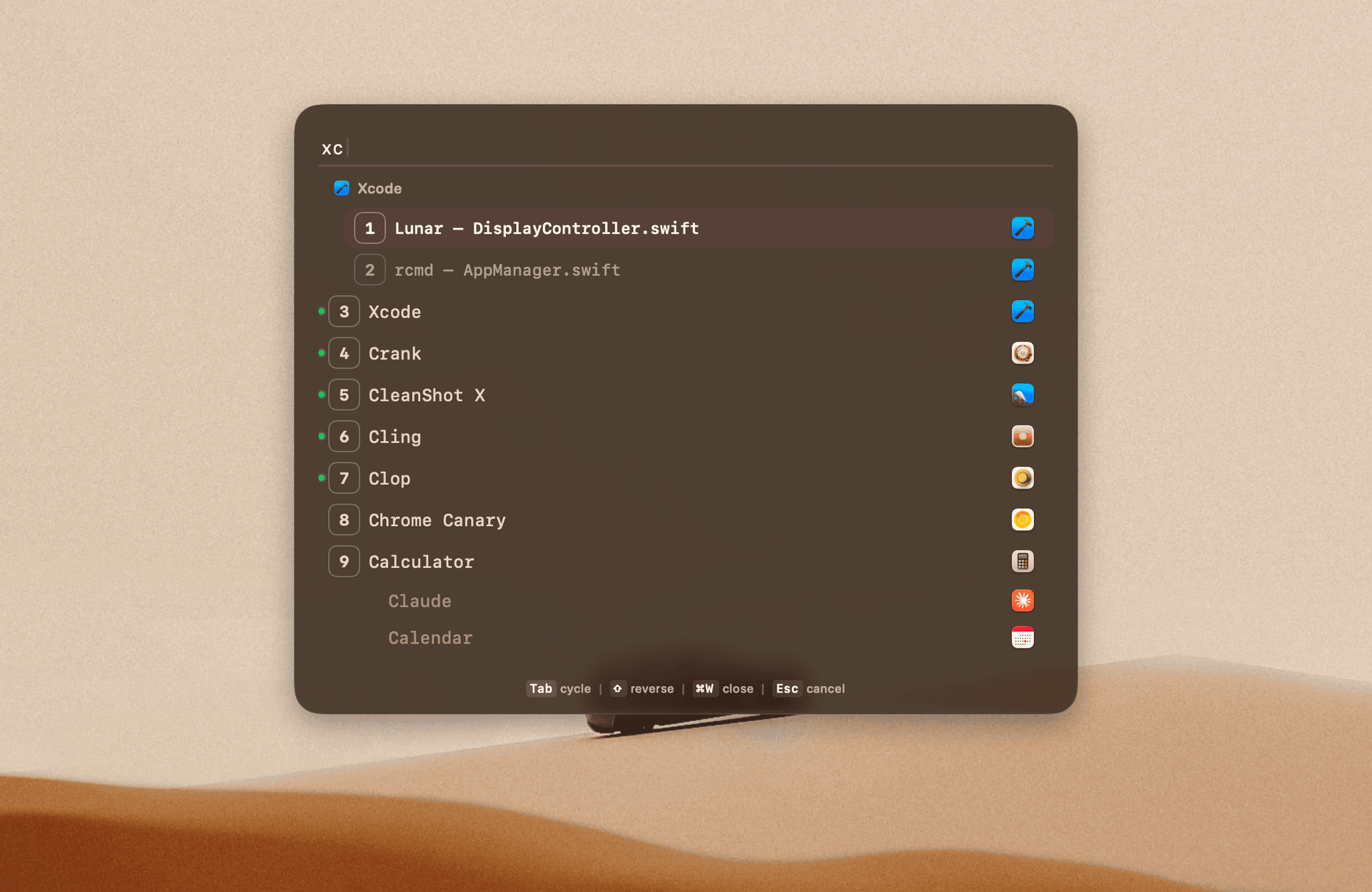Select the Crank app entry
The height and width of the screenshot is (892, 1372).
[x=685, y=353]
